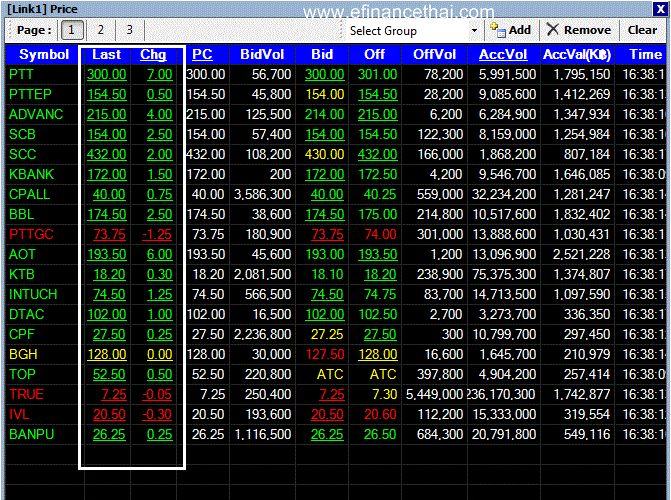671x500 pixels.
Task: Click the PC column header
Action: tap(202, 54)
